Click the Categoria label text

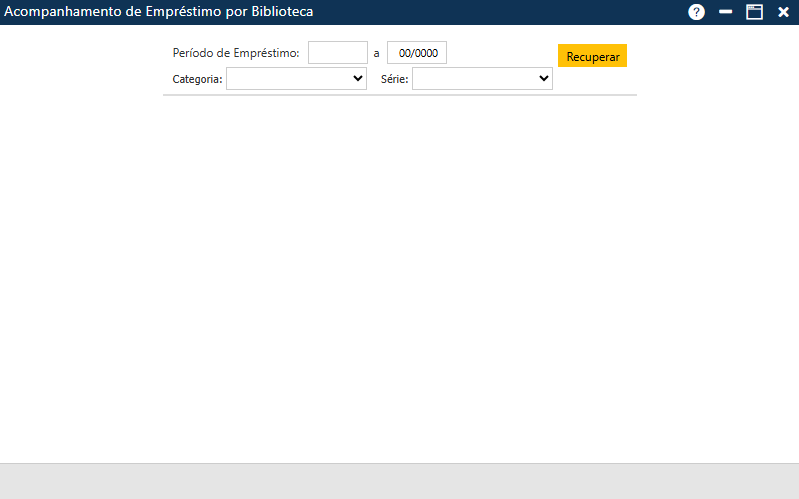(x=197, y=79)
